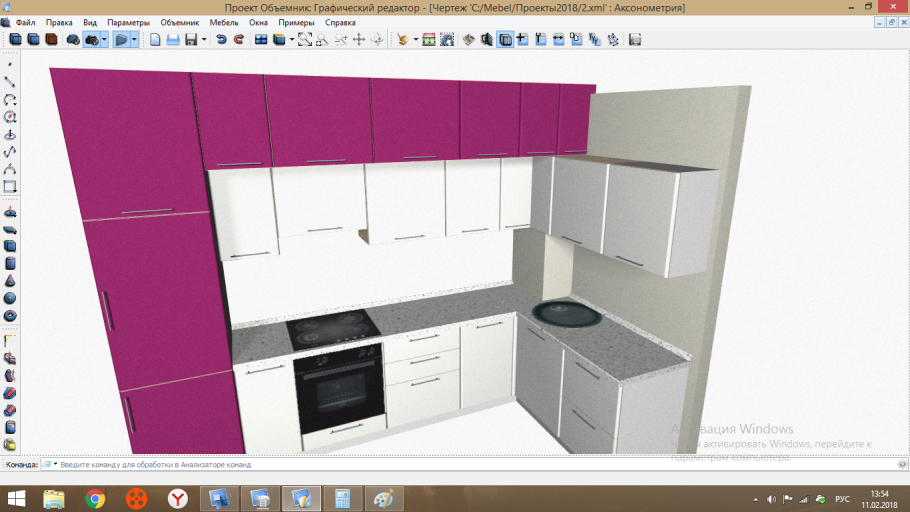910x512 pixels.
Task: Open the Мебель menu
Action: (x=224, y=22)
